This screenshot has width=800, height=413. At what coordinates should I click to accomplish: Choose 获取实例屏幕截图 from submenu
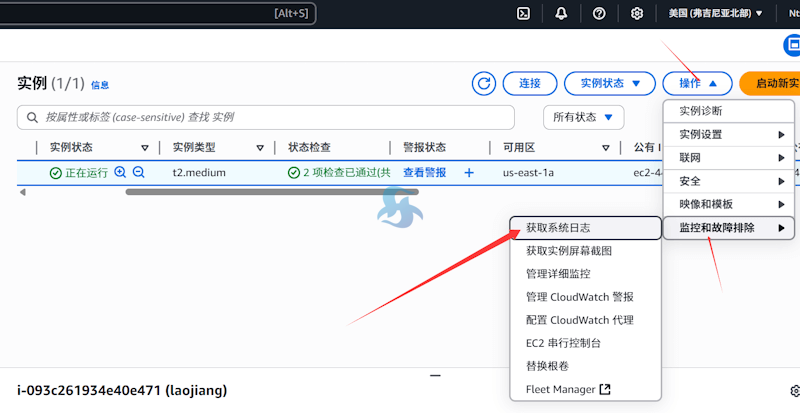[586, 251]
